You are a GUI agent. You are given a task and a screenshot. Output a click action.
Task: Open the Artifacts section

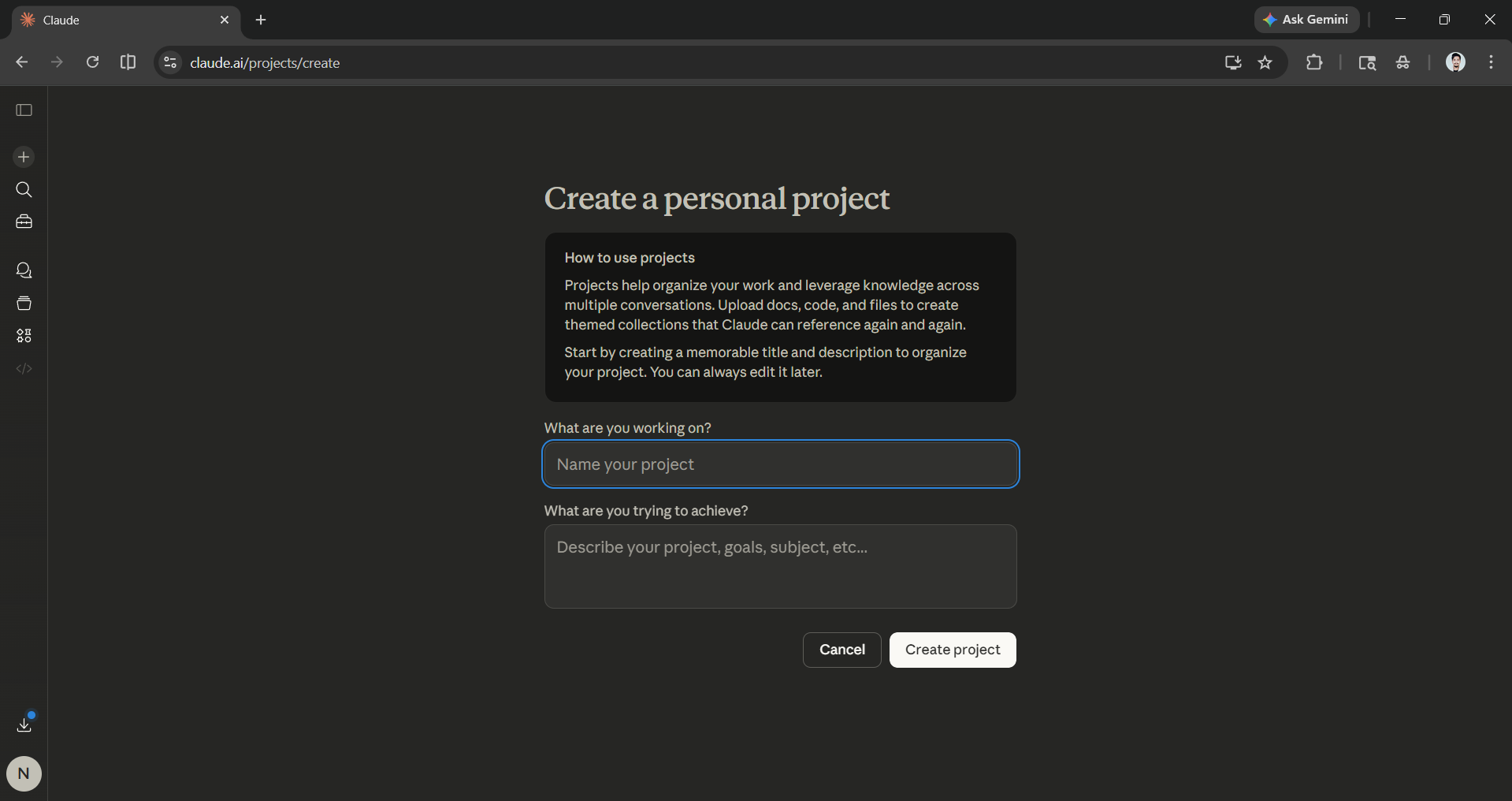pos(24,335)
